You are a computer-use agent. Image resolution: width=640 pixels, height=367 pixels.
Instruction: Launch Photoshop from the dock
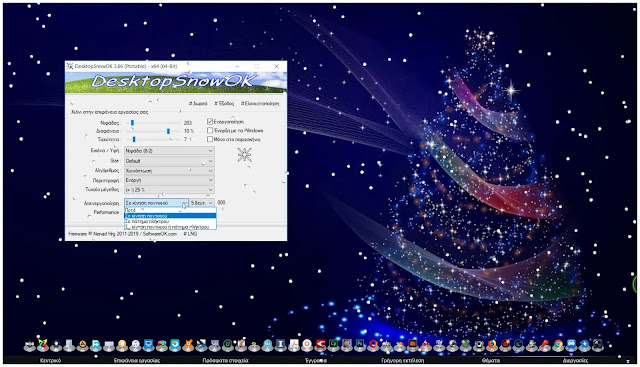coord(360,344)
